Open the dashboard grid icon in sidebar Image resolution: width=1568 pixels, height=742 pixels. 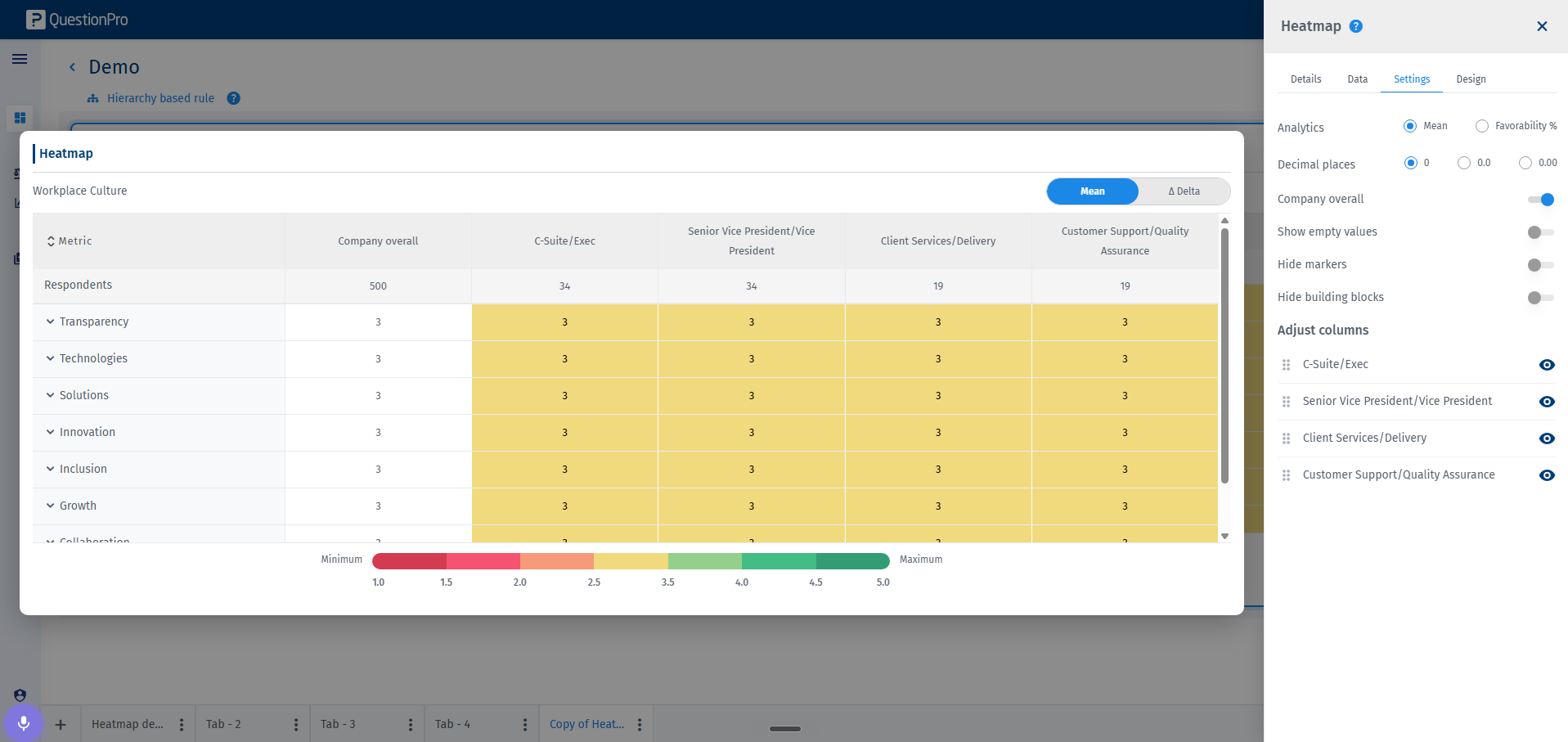point(20,118)
